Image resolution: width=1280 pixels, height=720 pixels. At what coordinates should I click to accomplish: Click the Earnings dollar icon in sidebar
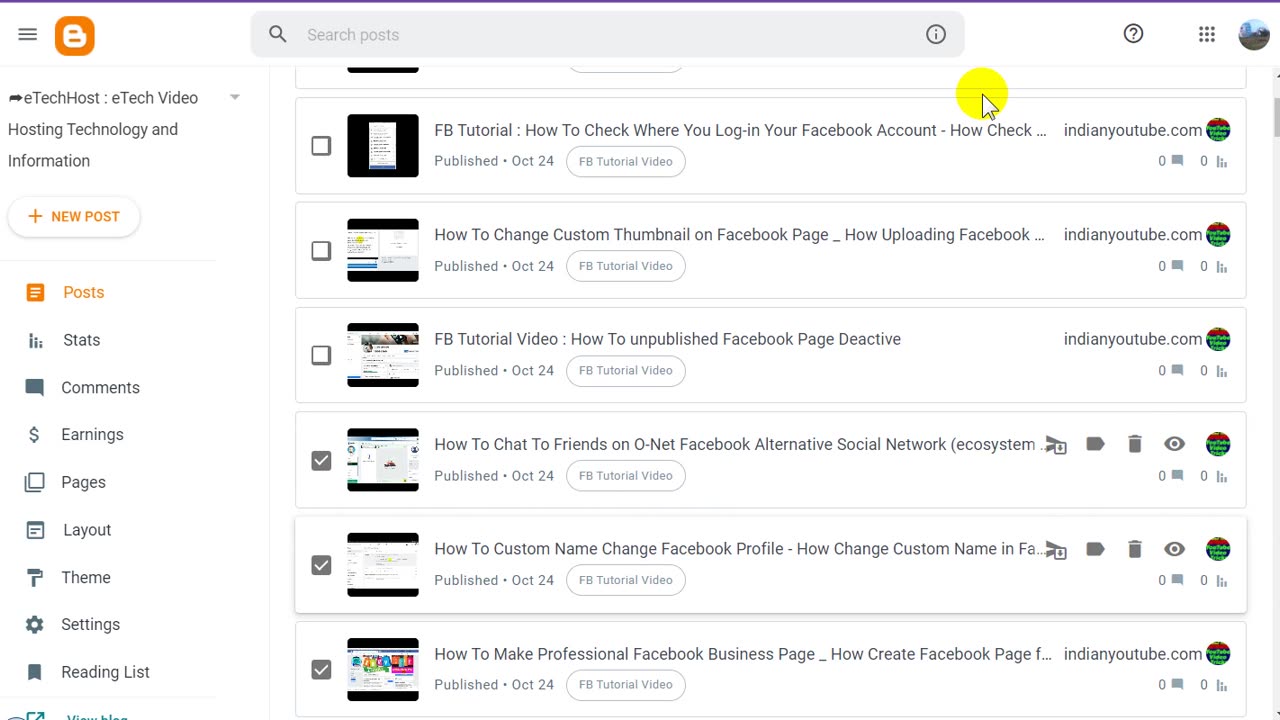pos(35,435)
